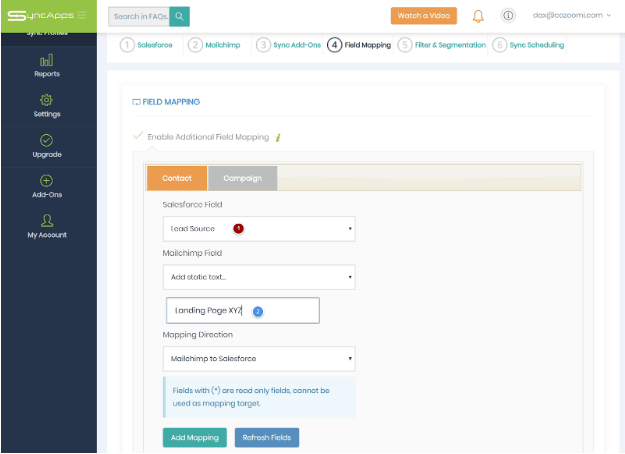Viewport: 625px width, 454px height.
Task: Click the Mailchimp Field label
Action: click(192, 253)
